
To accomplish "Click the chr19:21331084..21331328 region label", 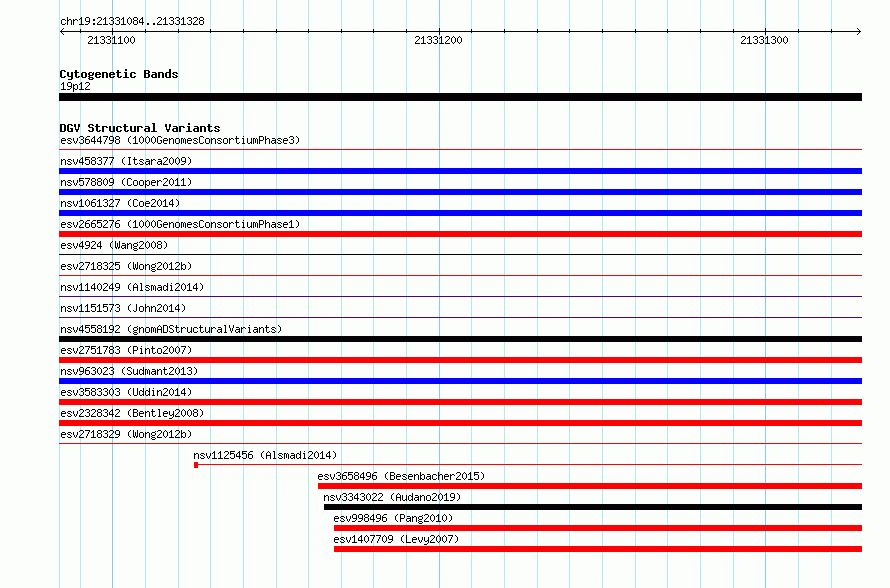I will point(132,21).
